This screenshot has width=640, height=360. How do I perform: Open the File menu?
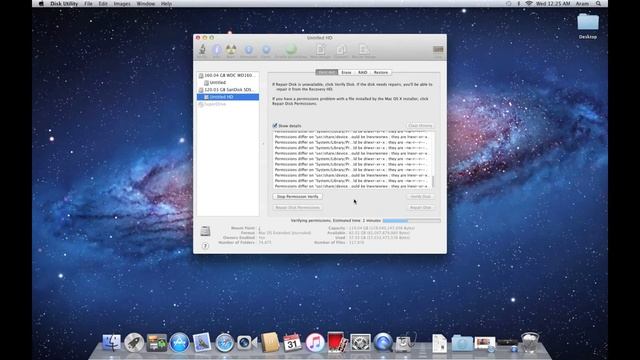88,4
